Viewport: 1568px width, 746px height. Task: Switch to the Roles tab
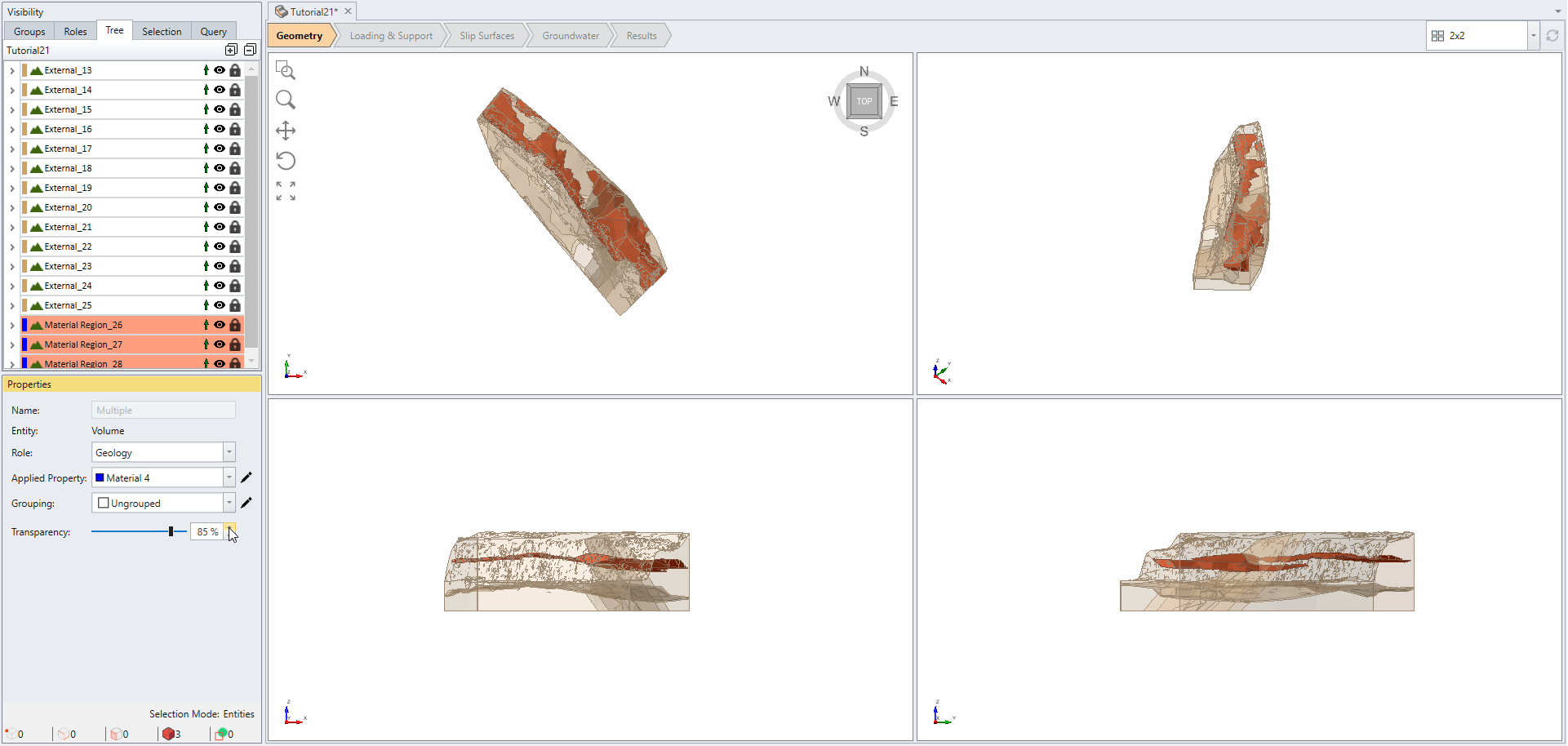click(x=74, y=31)
